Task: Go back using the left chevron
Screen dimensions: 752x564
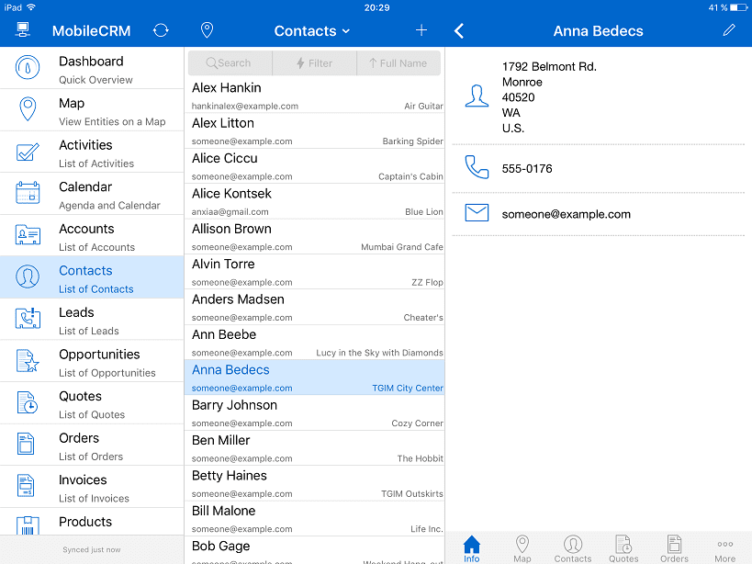Action: pyautogui.click(x=459, y=31)
